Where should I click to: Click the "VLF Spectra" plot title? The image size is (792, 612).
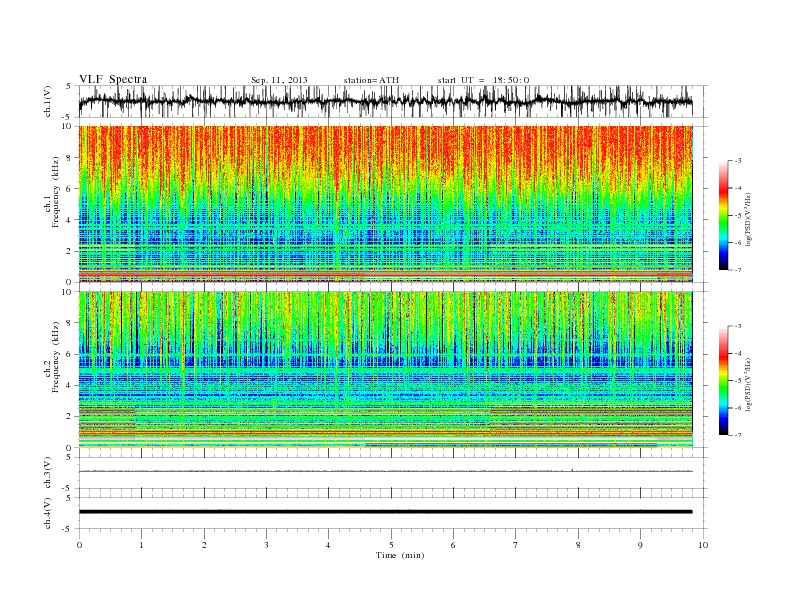click(113, 79)
